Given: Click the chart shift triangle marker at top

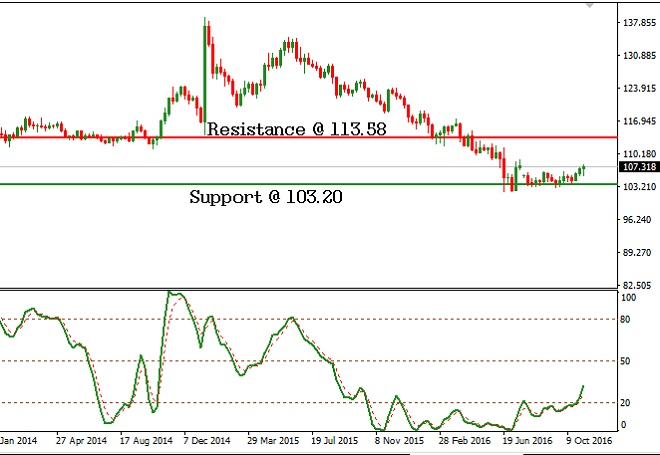Looking at the screenshot, I should coord(590,5).
